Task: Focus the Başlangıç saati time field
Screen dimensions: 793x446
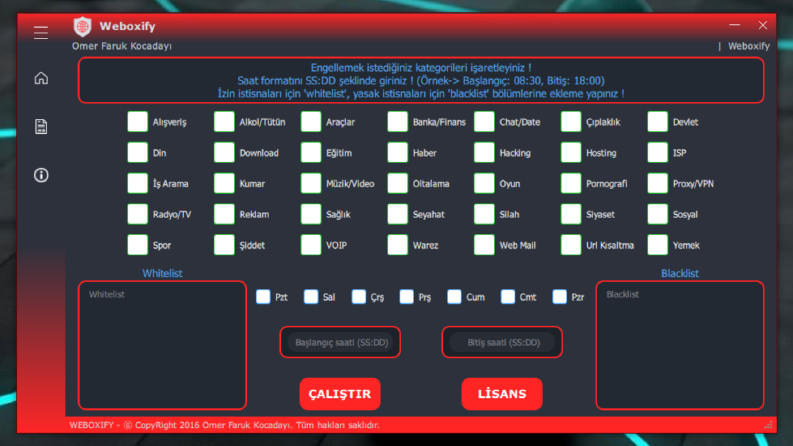Action: [340, 342]
